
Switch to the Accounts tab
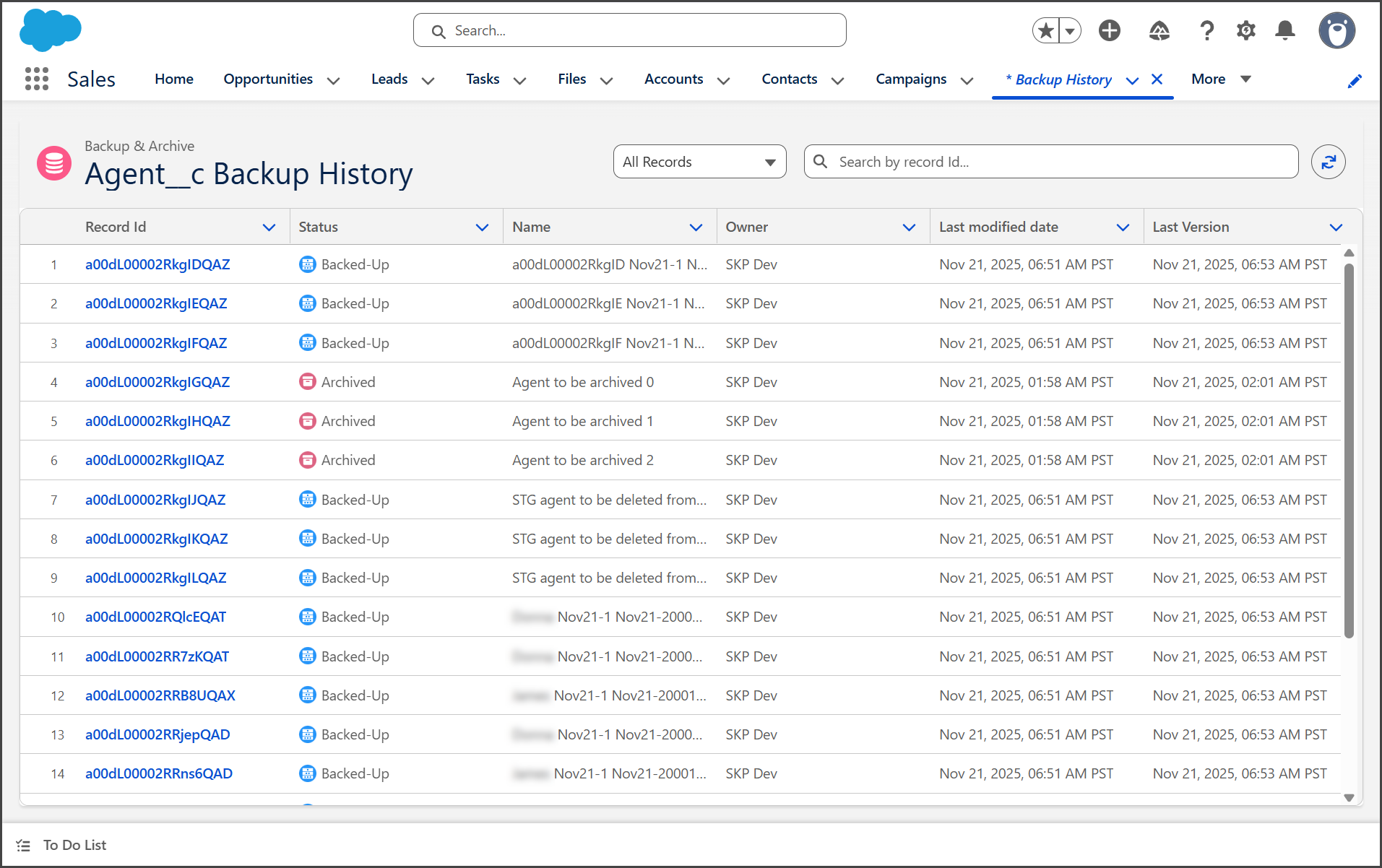[673, 79]
